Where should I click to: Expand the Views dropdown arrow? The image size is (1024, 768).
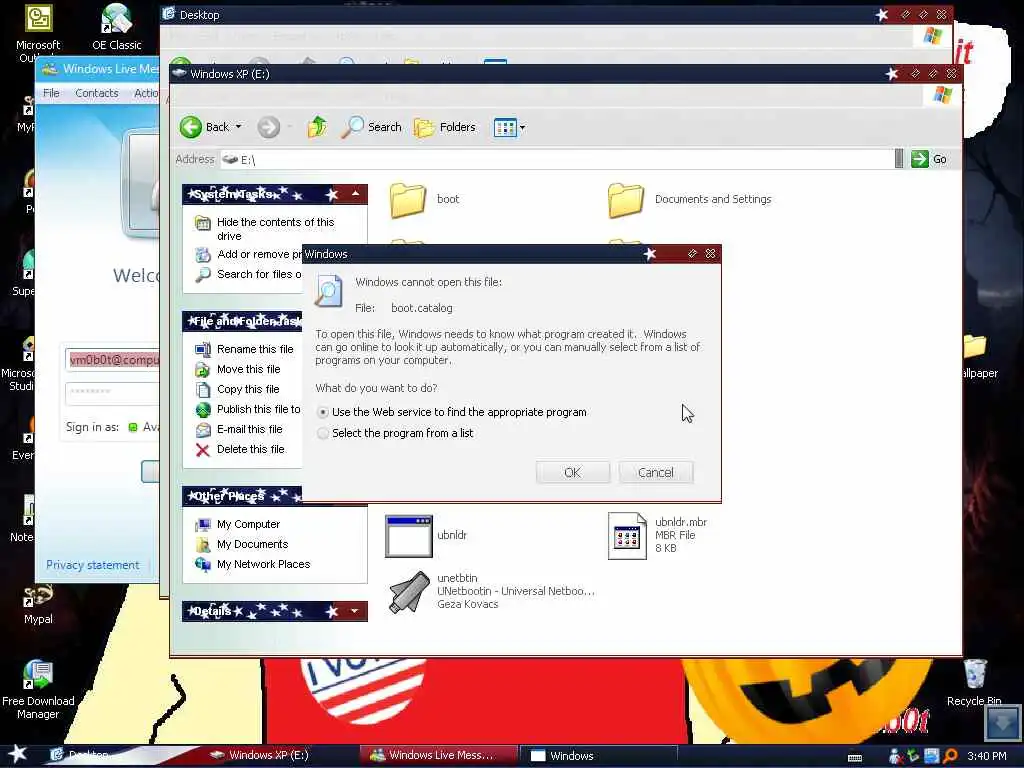522,127
